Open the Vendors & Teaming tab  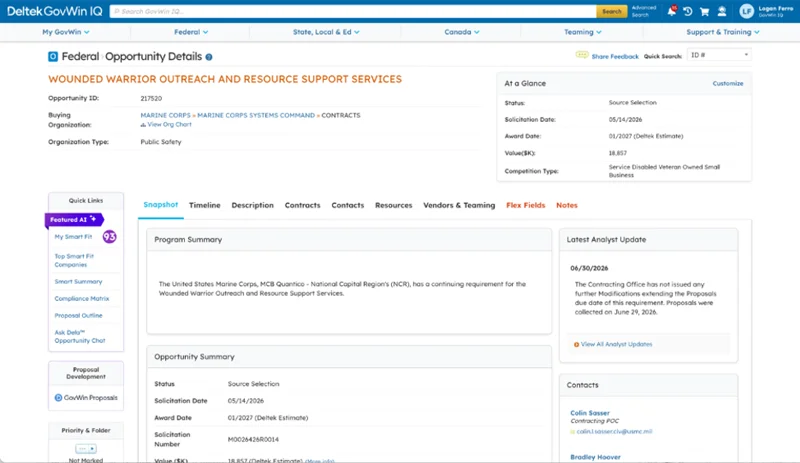pyautogui.click(x=459, y=205)
